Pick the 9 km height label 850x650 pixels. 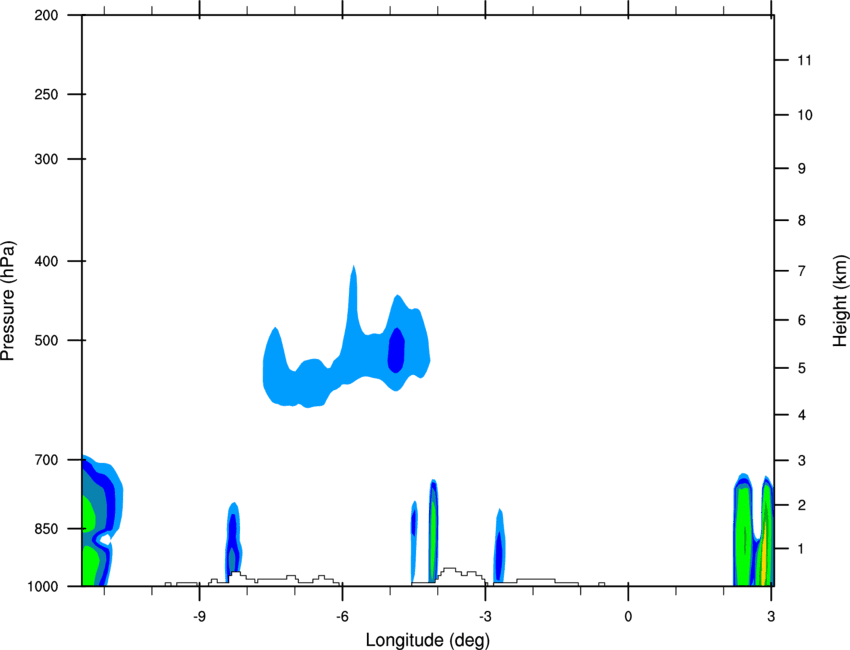[802, 169]
